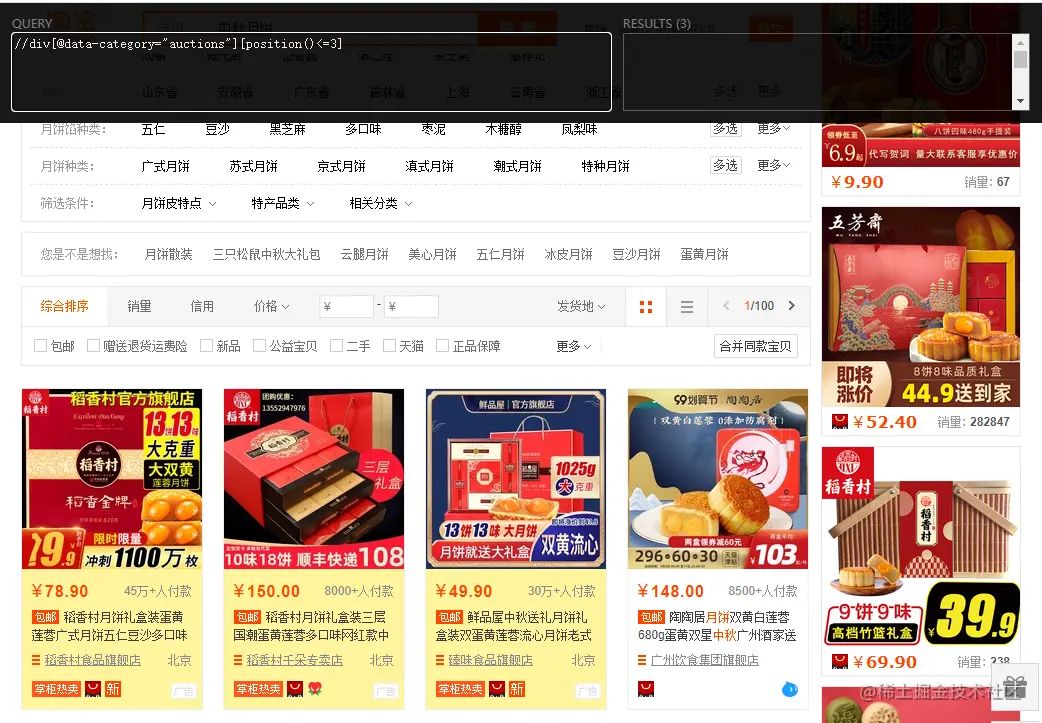Click 包邮 tag on ¥78.90 product
1042x723 pixels.
45,617
